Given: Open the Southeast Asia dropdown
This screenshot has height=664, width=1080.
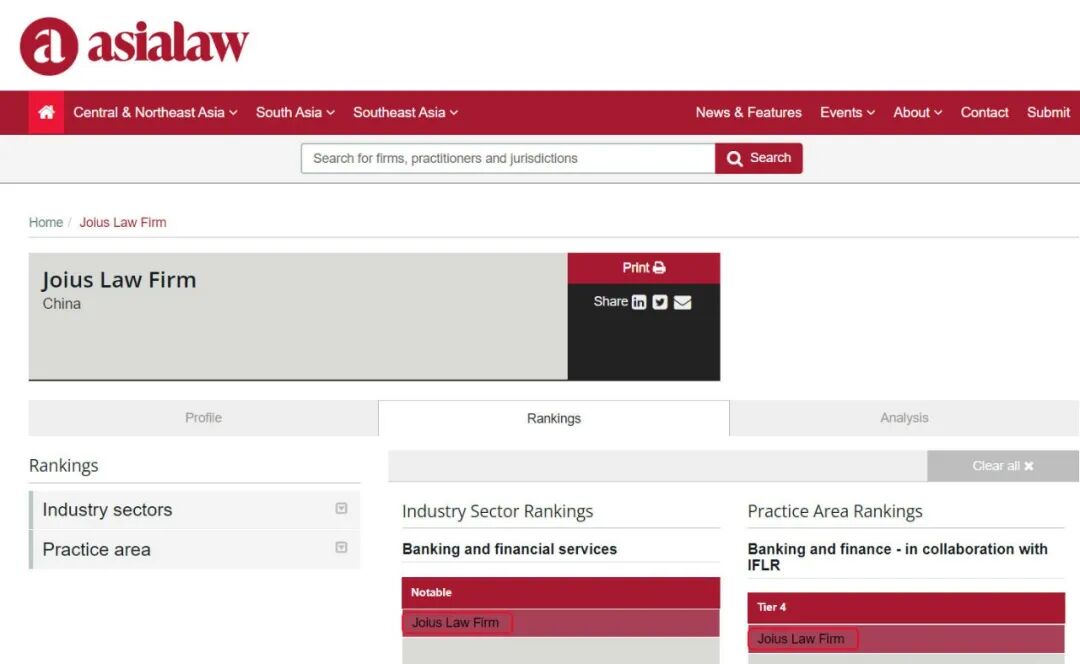Looking at the screenshot, I should (405, 113).
